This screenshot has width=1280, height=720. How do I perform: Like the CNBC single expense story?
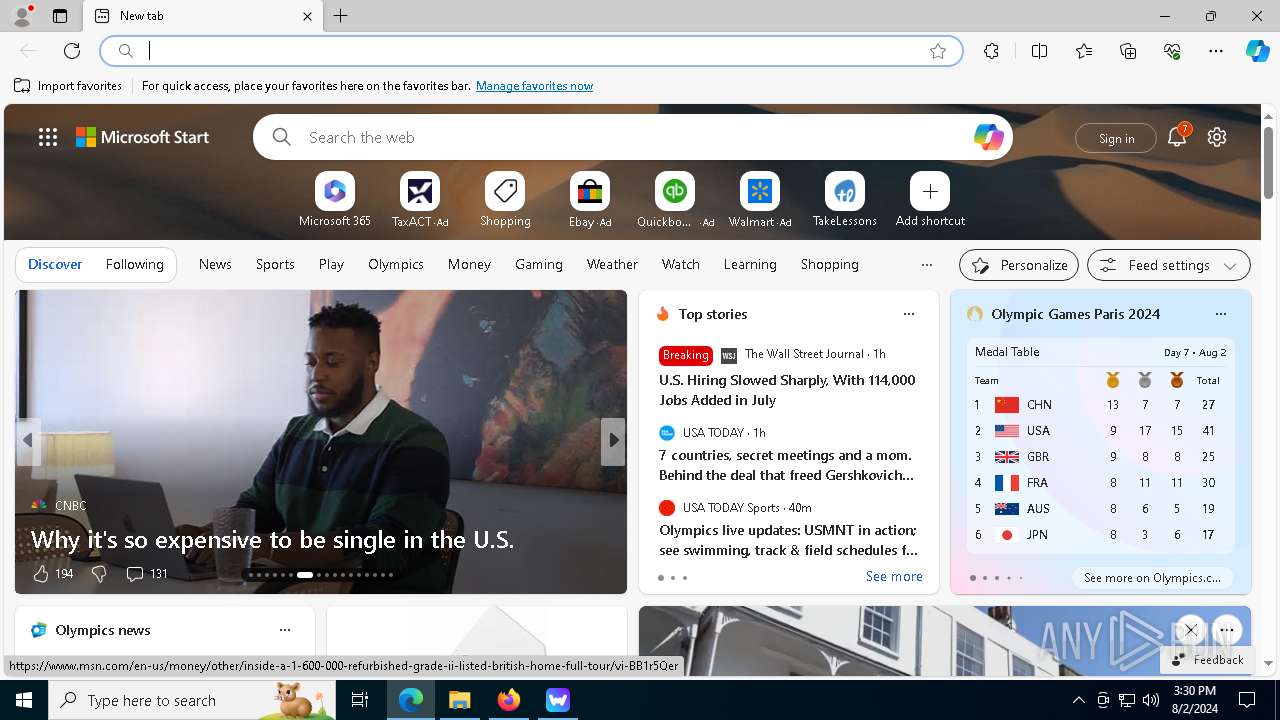click(52, 574)
